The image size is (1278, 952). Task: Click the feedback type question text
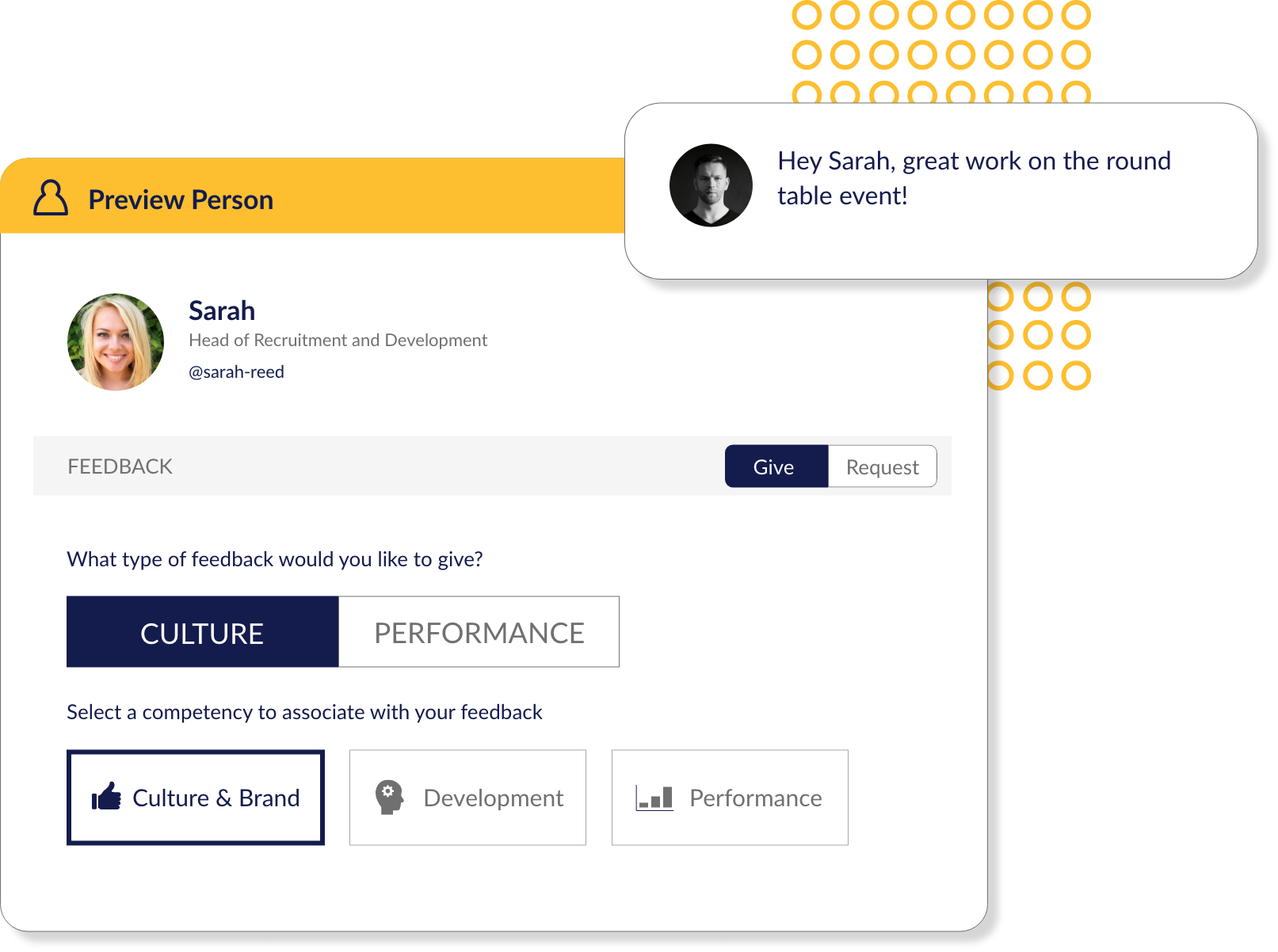pyautogui.click(x=275, y=560)
